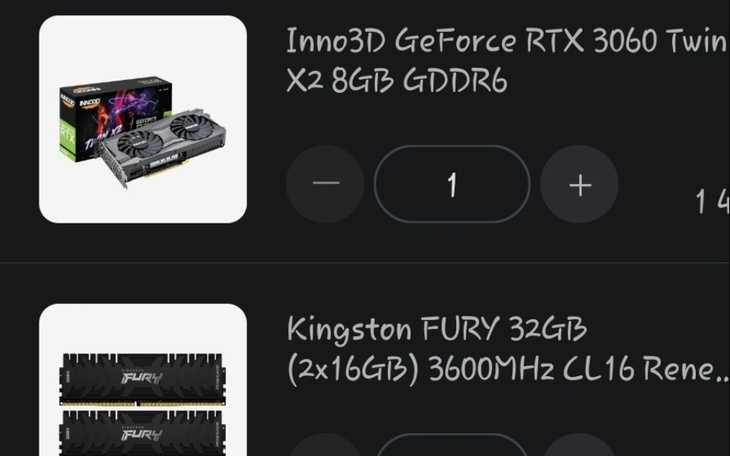
Task: Click the RTX 3060 quantity field showing 1
Action: click(x=452, y=184)
